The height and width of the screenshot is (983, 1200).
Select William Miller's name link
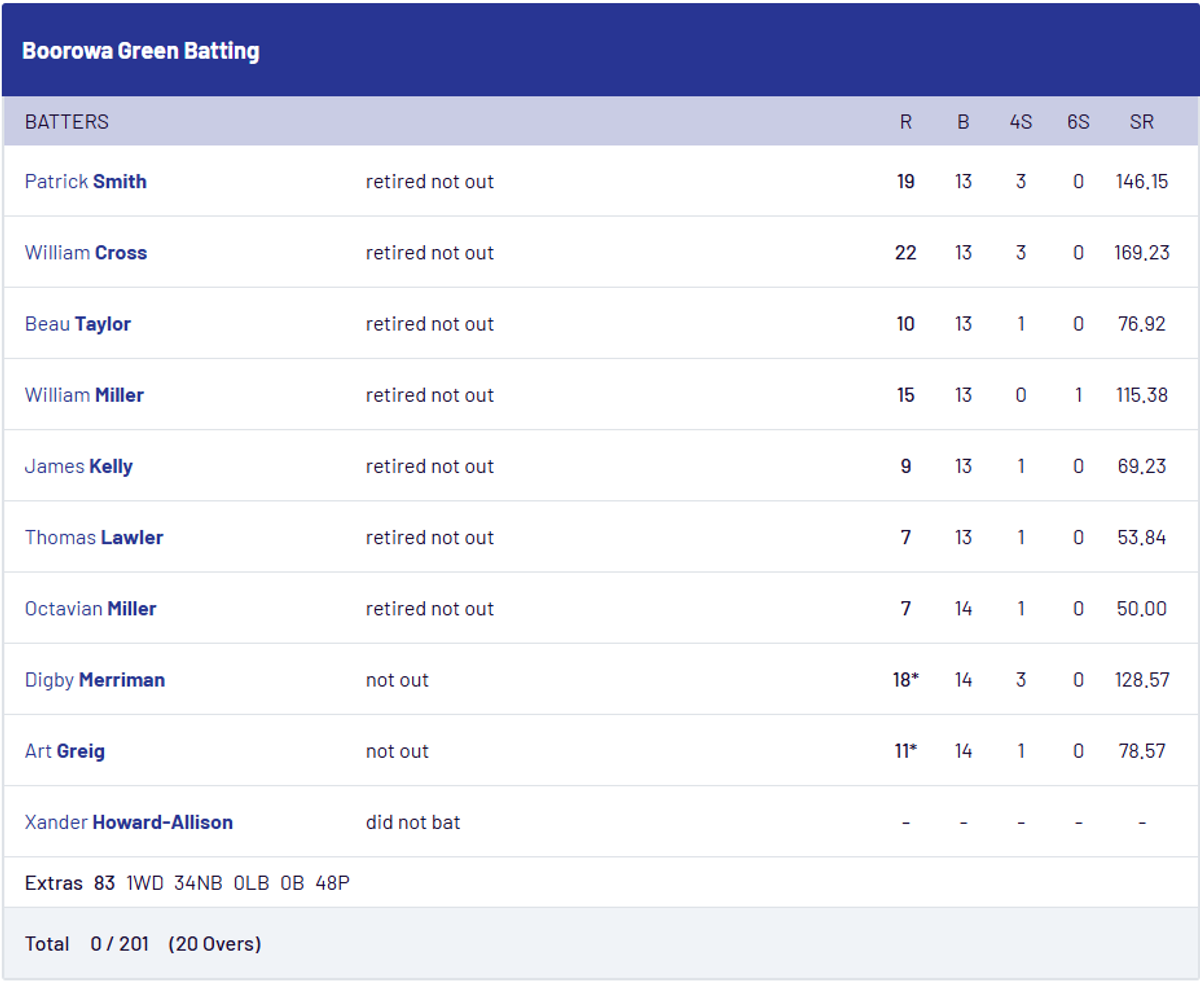point(85,395)
